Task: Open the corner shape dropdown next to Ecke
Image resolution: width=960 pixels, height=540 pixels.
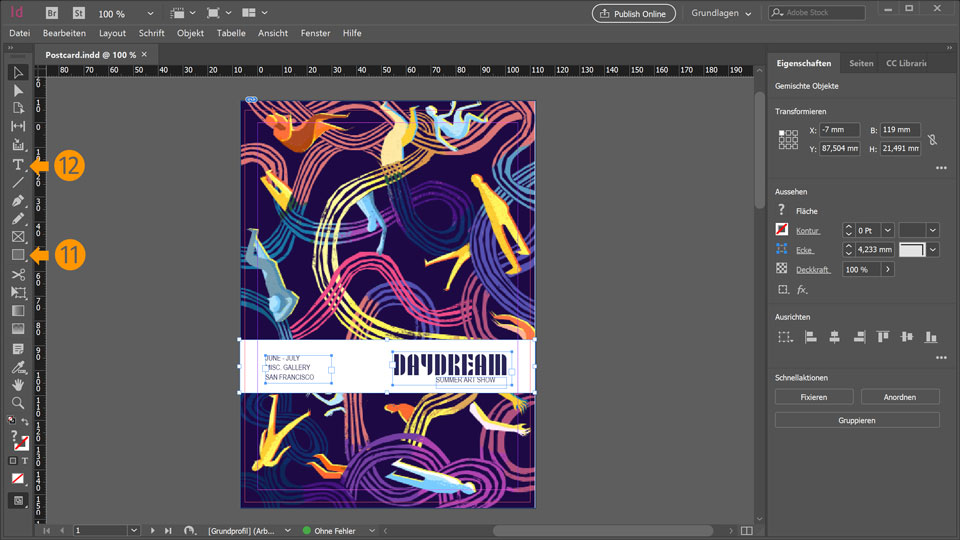Action: [x=933, y=250]
